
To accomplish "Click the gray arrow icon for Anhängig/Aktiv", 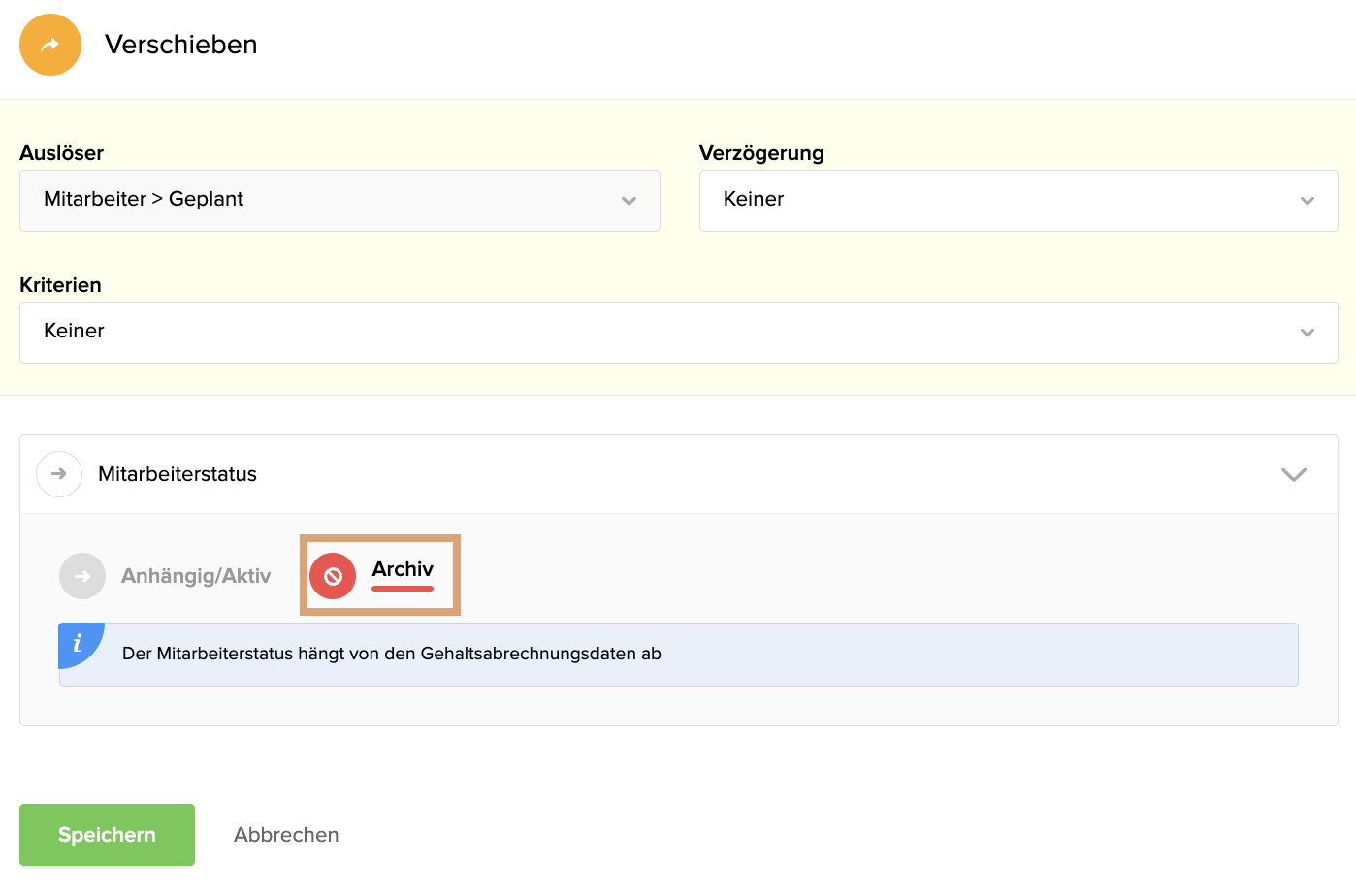I will coord(82,576).
